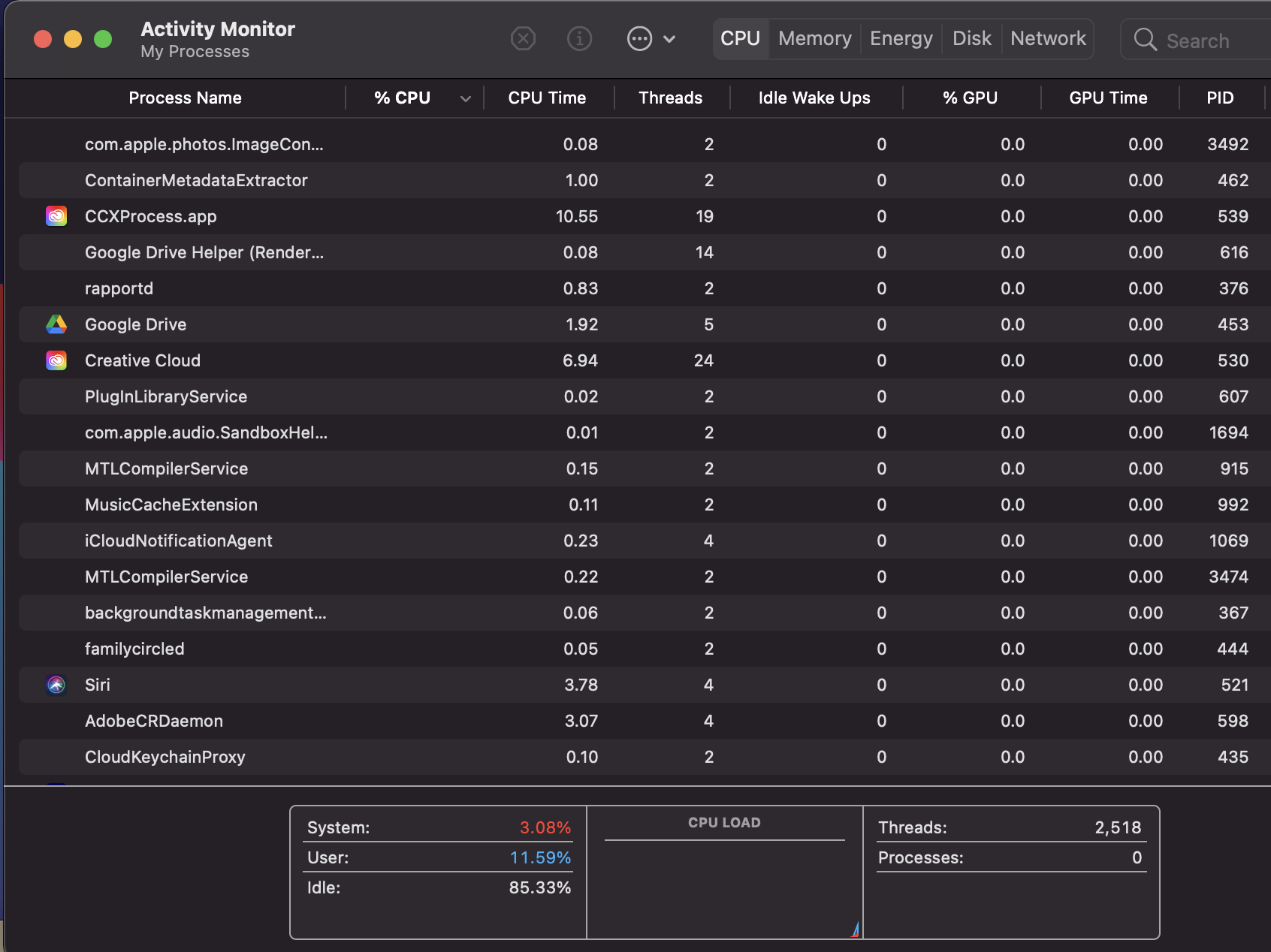Screen dimensions: 1271x952
Task: Sort by Process Name column
Action: pos(185,98)
